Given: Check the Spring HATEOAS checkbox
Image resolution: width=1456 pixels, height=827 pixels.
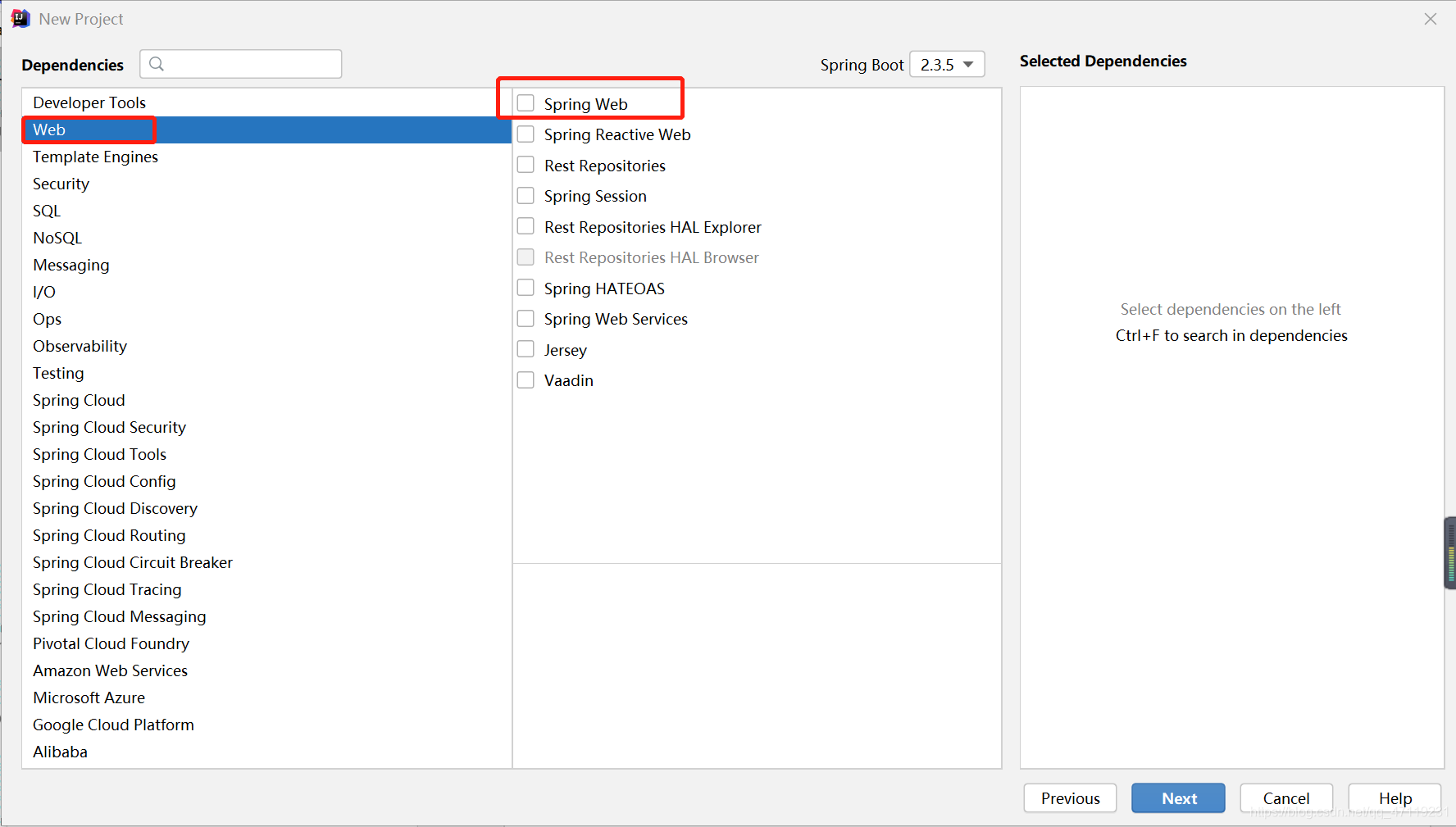Looking at the screenshot, I should [x=526, y=288].
